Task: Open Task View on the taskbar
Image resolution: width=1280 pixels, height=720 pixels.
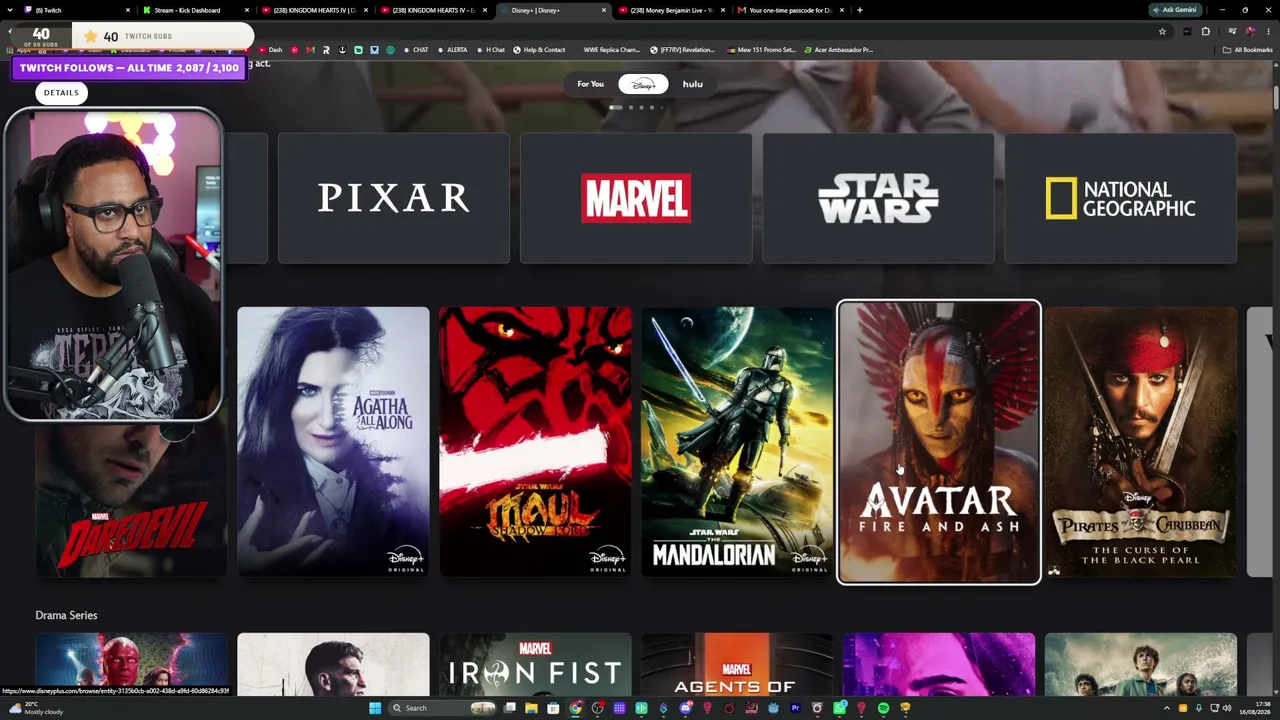Action: coord(510,708)
